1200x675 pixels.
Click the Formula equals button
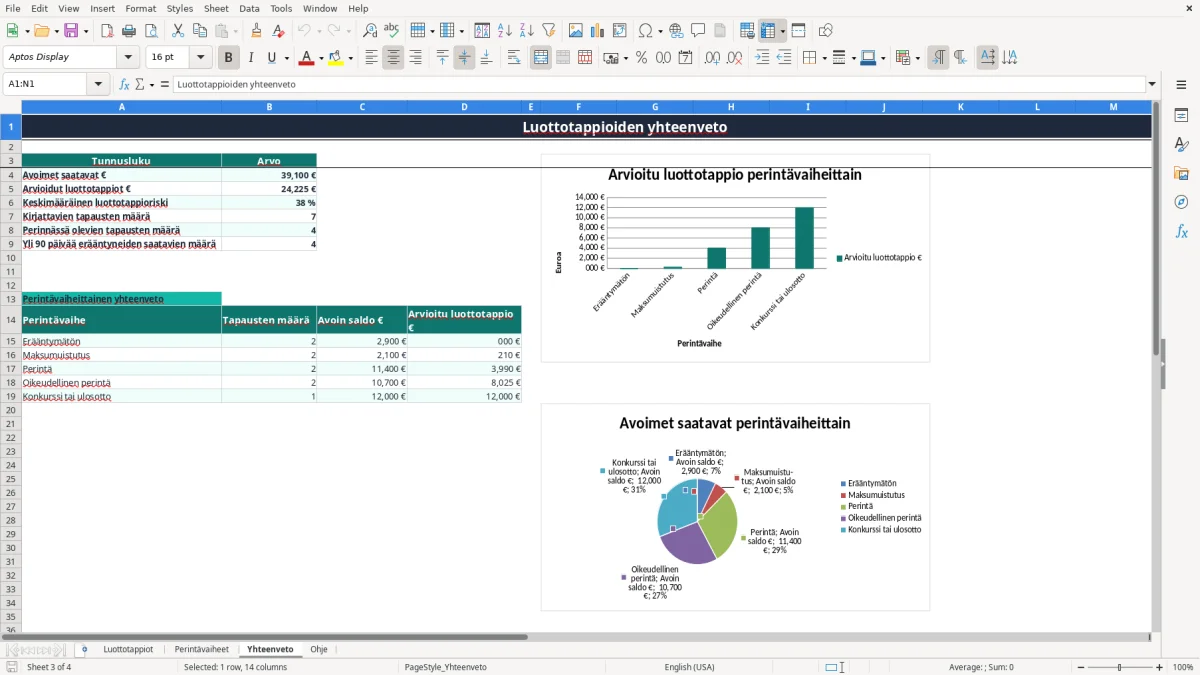click(x=164, y=84)
